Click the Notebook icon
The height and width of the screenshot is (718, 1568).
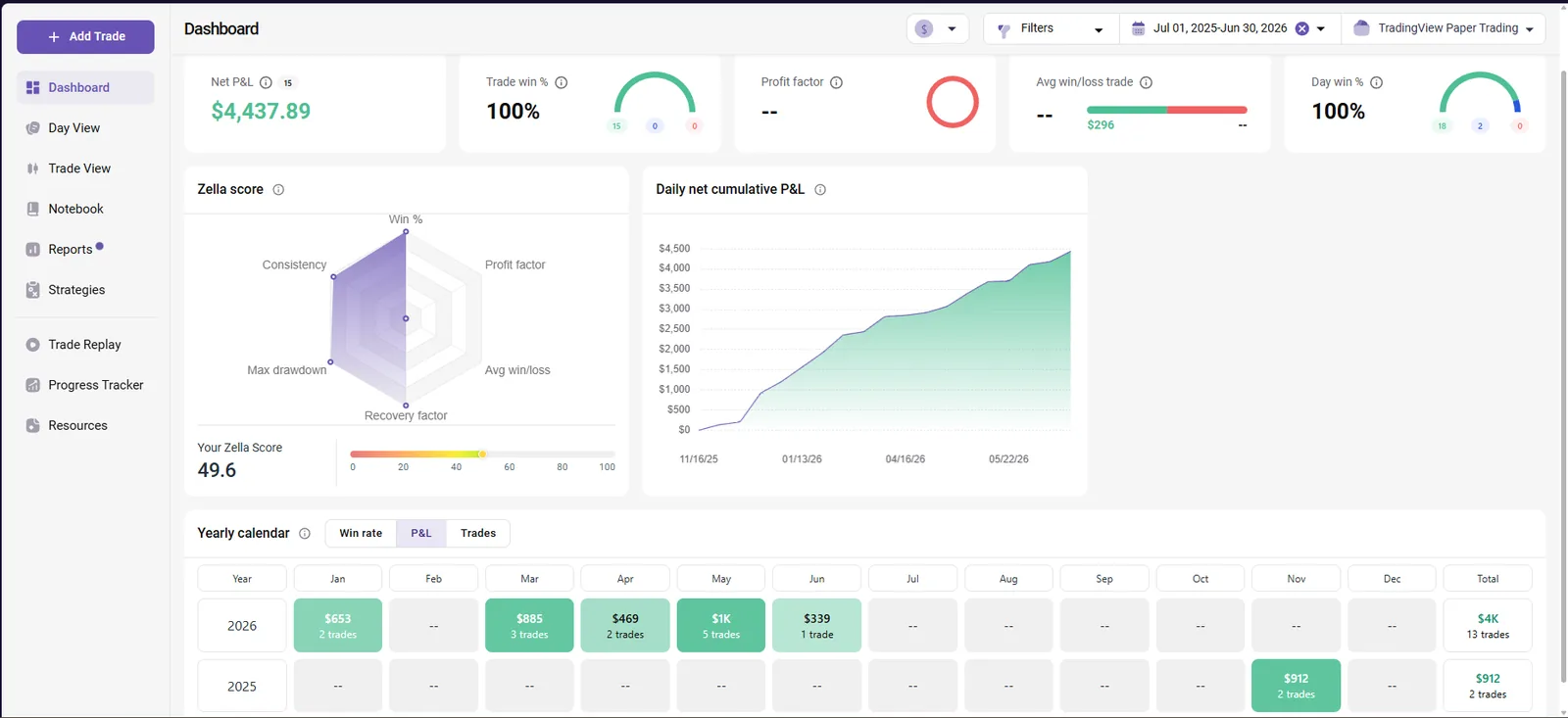[32, 209]
